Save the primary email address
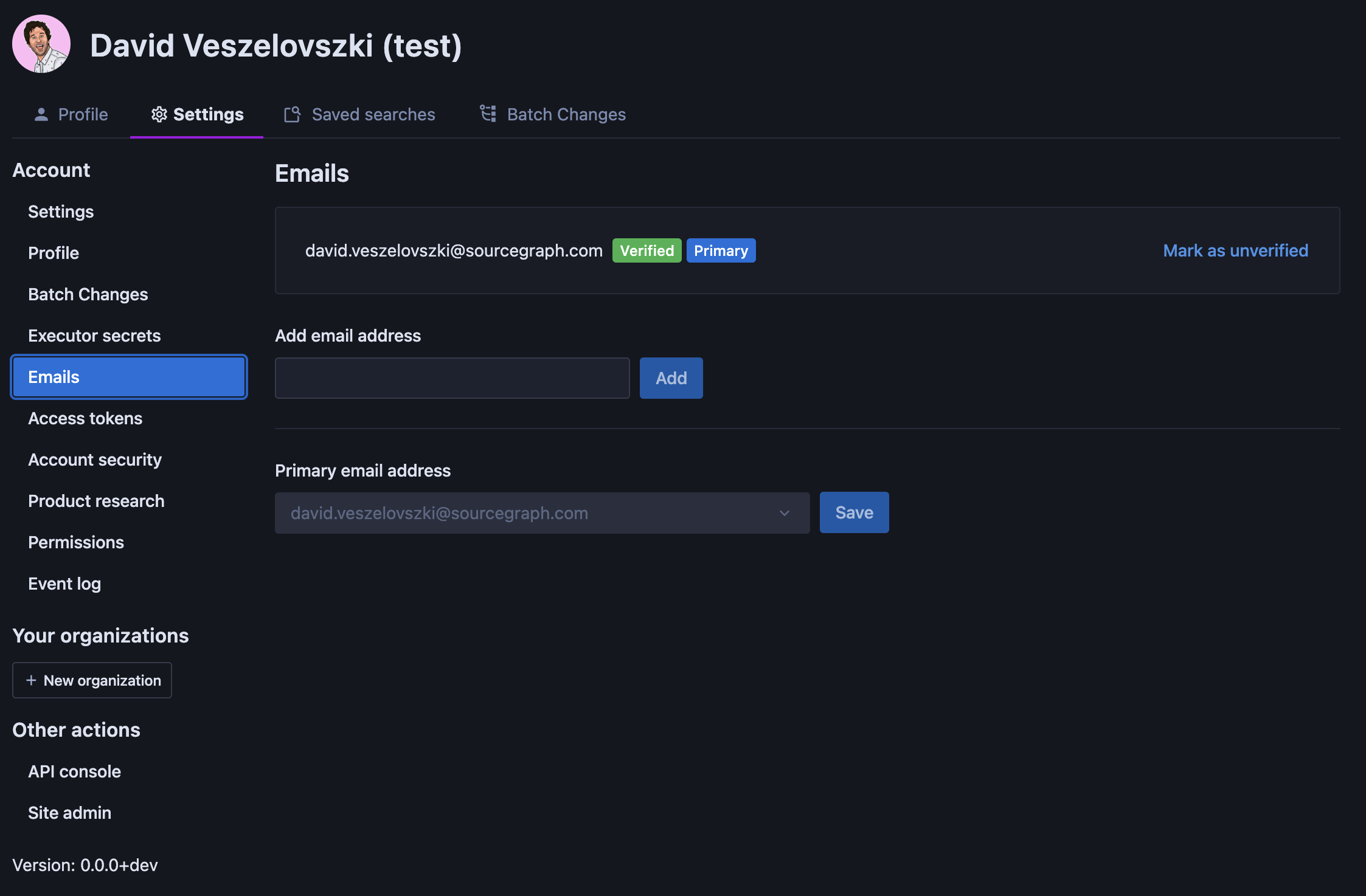 click(854, 512)
